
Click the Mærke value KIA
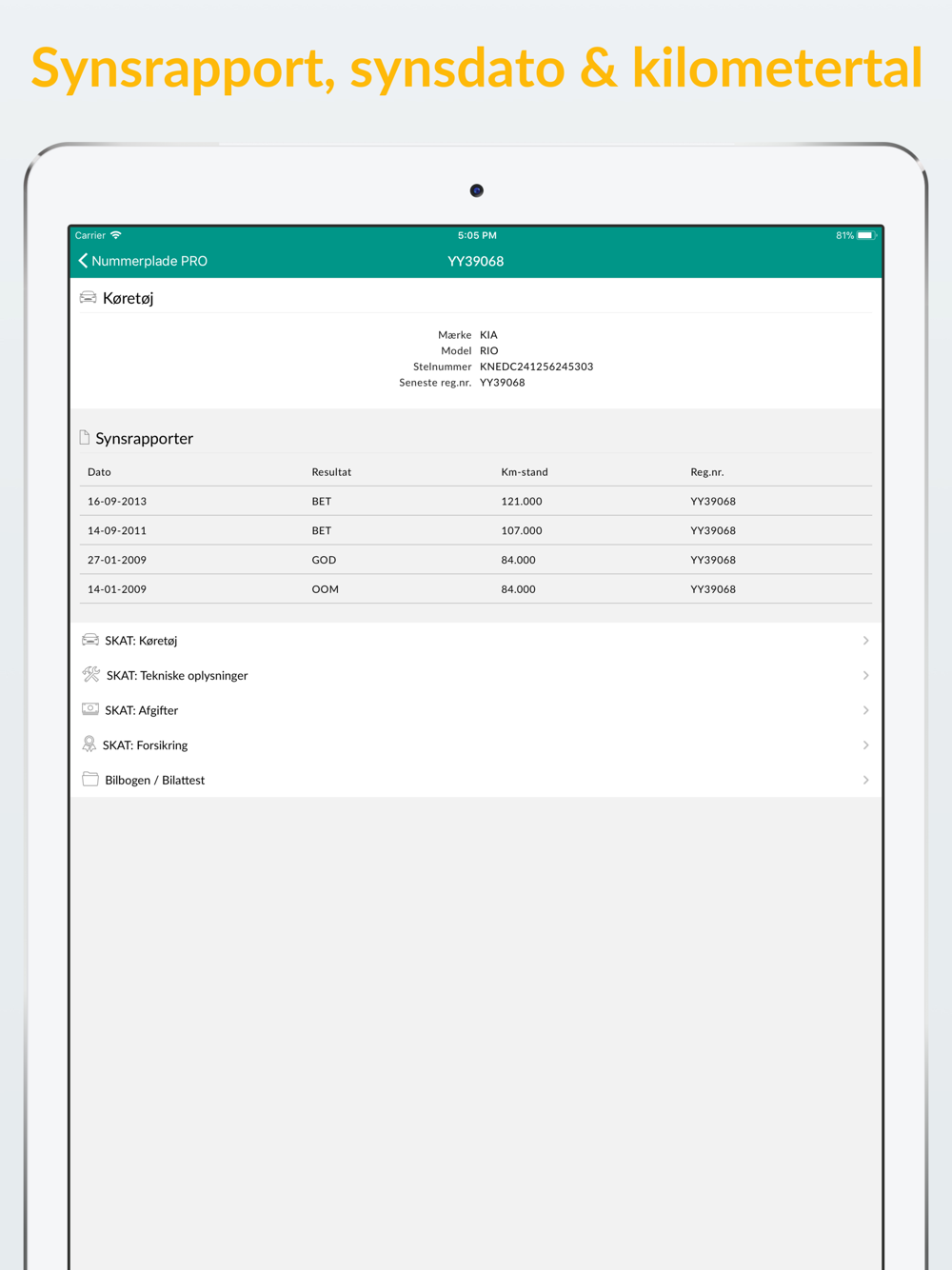click(x=488, y=335)
